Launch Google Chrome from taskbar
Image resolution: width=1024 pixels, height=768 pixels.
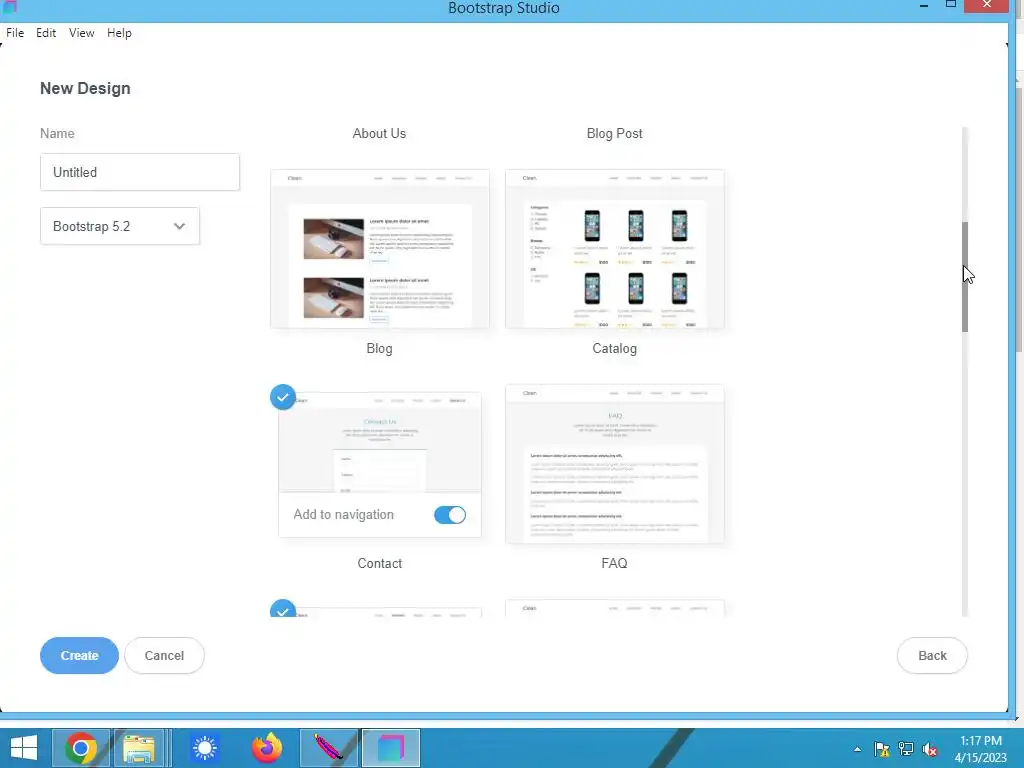[81, 748]
